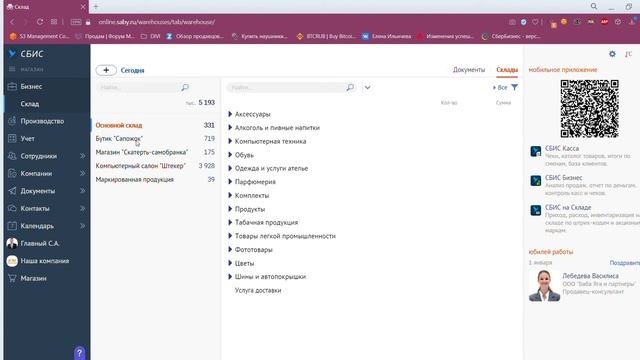
Task: Open the filter funnel icon
Action: (x=515, y=87)
